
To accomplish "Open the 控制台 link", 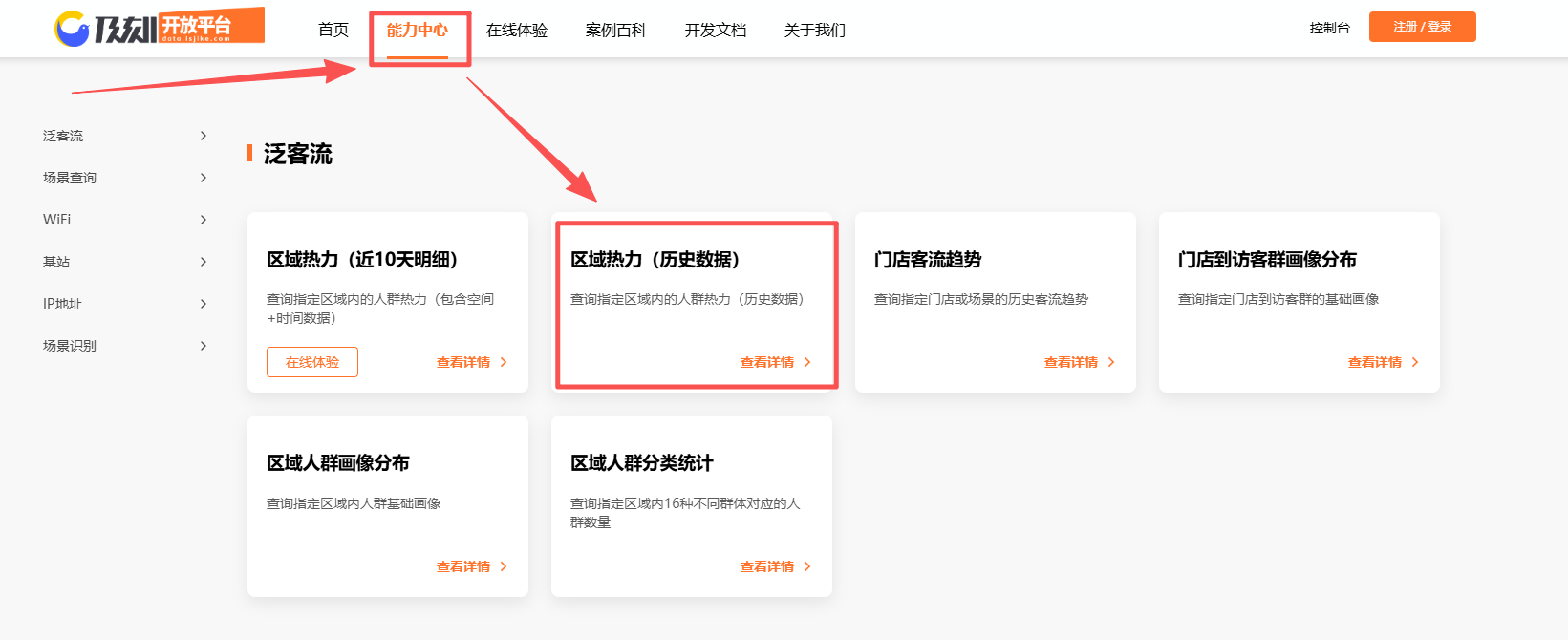I will 1329,28.
